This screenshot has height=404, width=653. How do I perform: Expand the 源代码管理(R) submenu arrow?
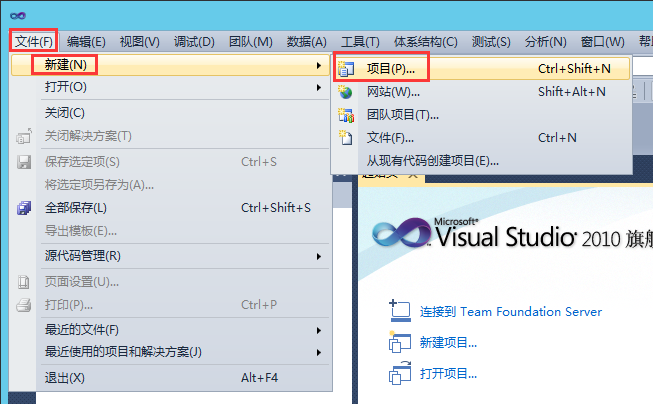click(x=319, y=256)
